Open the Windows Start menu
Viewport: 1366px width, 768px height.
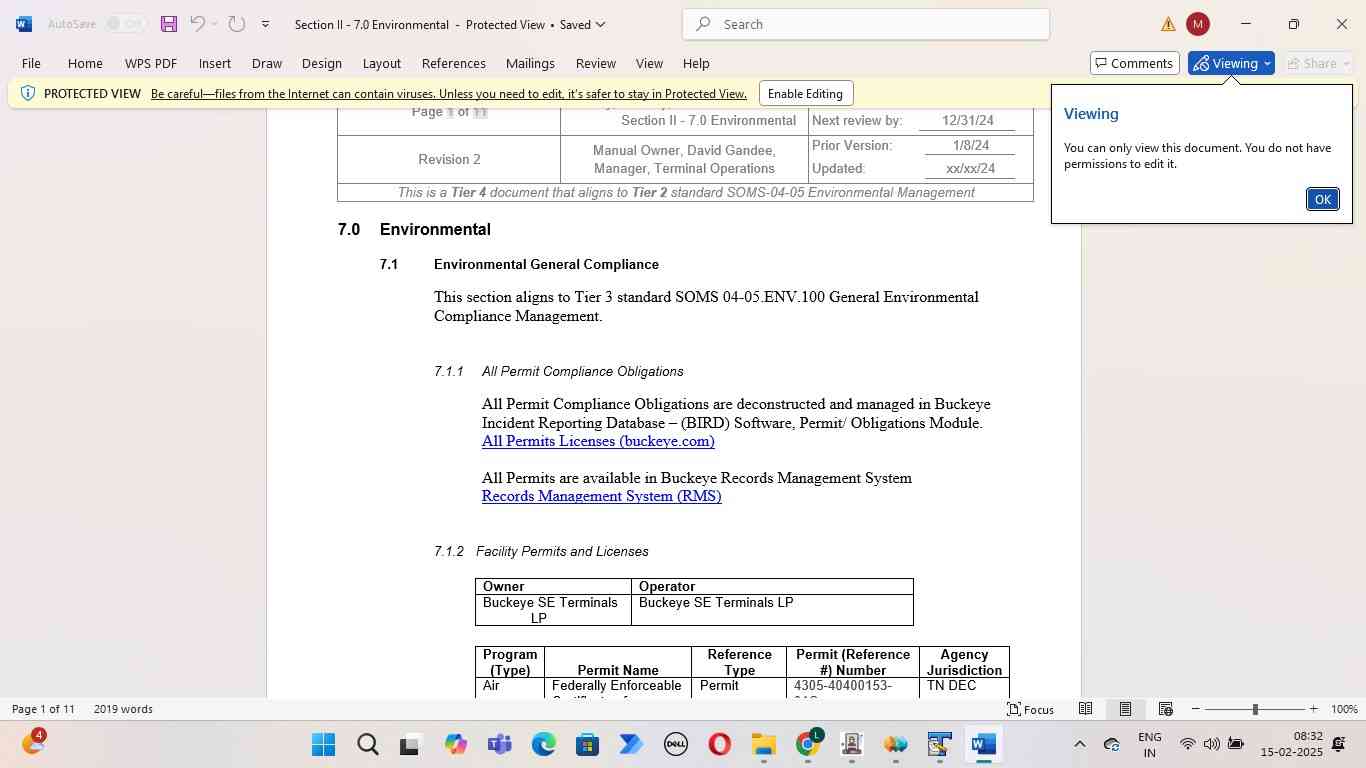[x=323, y=745]
